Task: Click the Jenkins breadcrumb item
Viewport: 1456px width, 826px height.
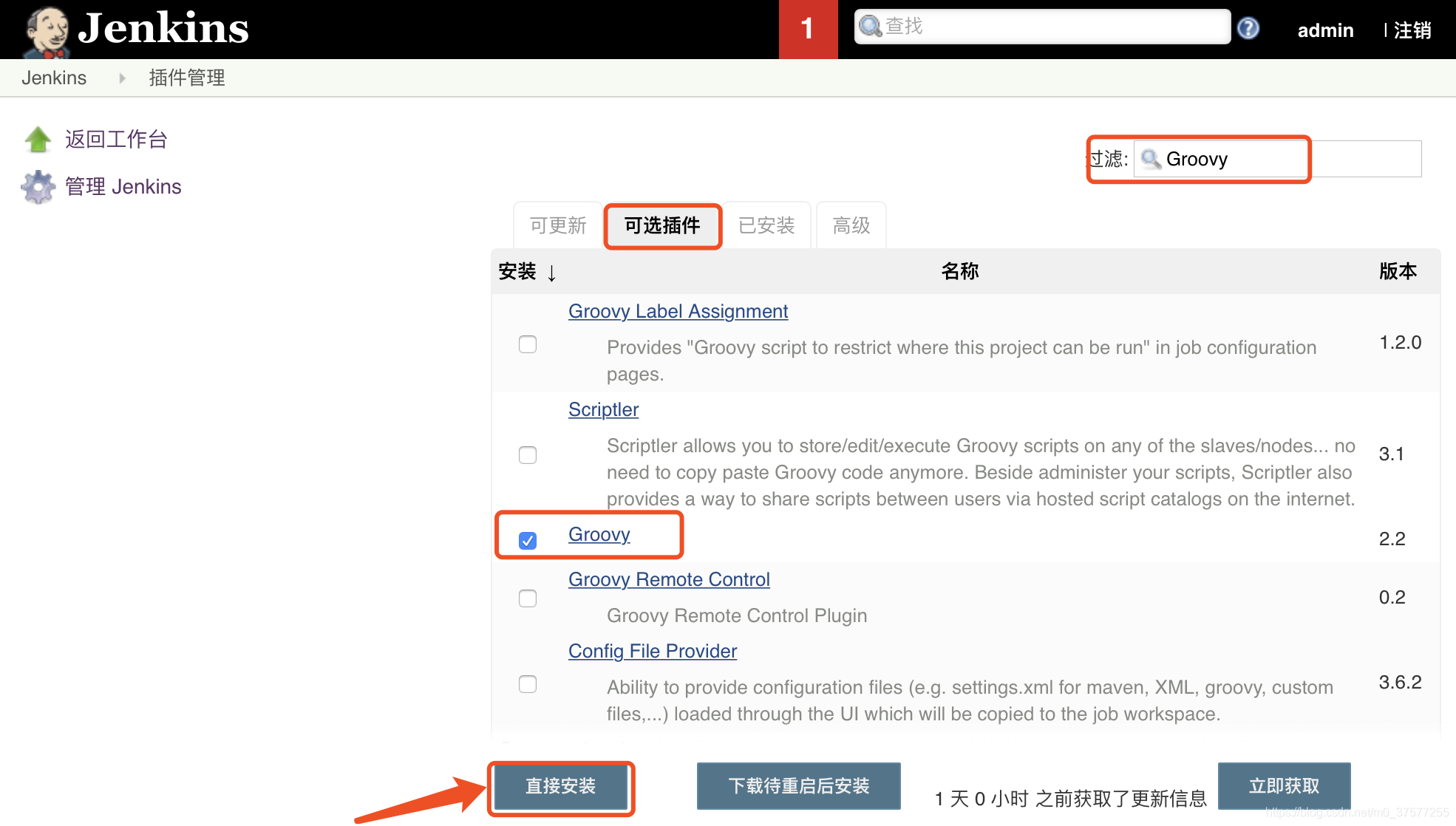Action: tap(54, 78)
